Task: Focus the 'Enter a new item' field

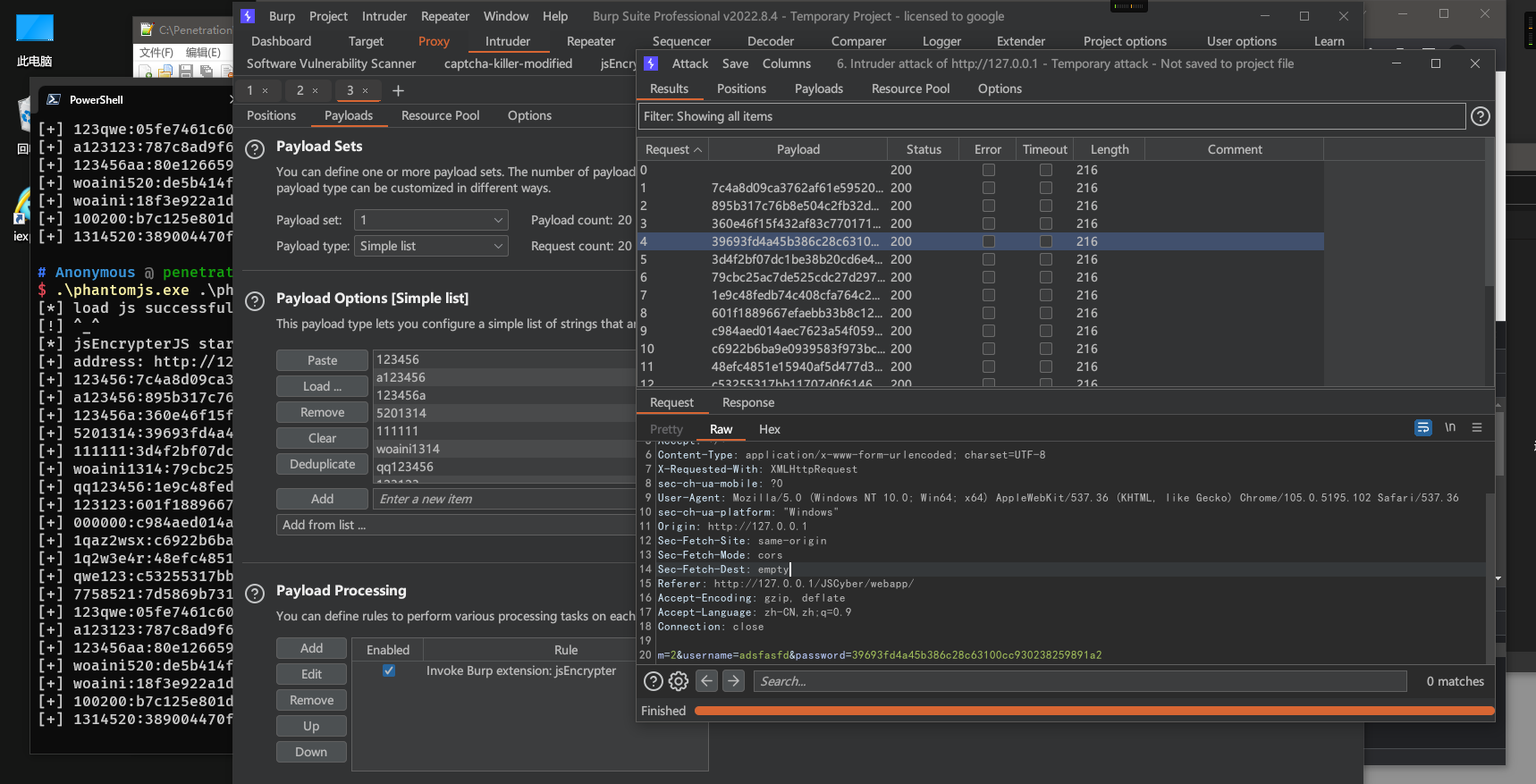Action: tap(505, 499)
